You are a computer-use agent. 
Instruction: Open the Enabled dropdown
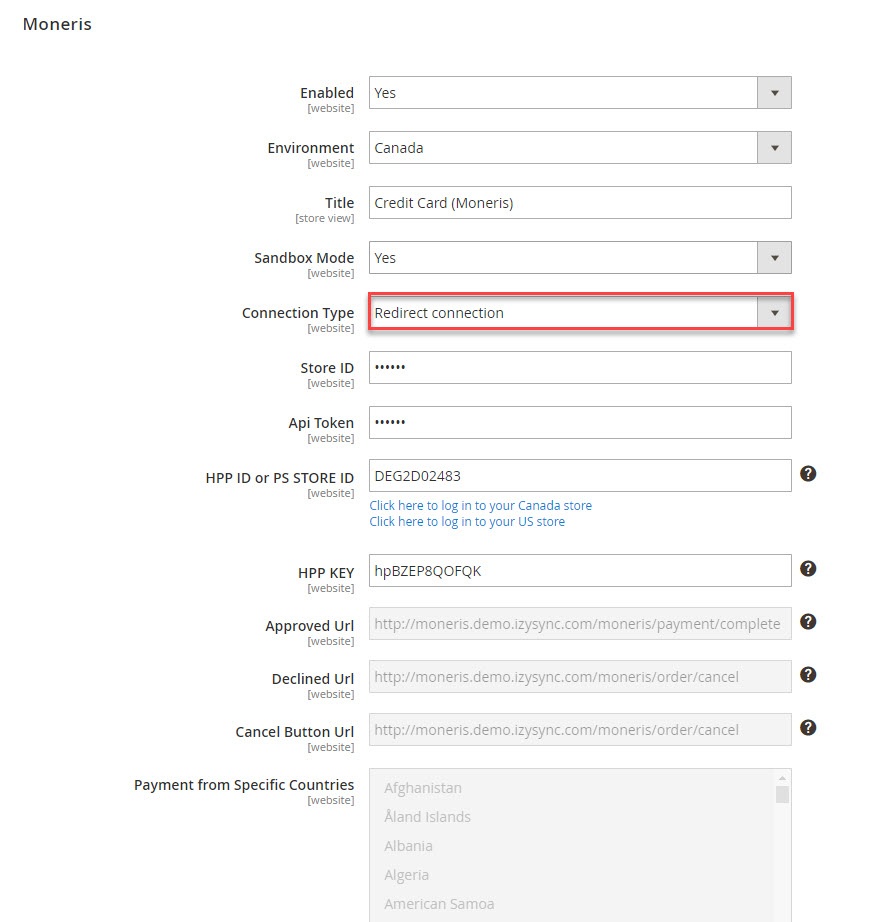click(580, 93)
